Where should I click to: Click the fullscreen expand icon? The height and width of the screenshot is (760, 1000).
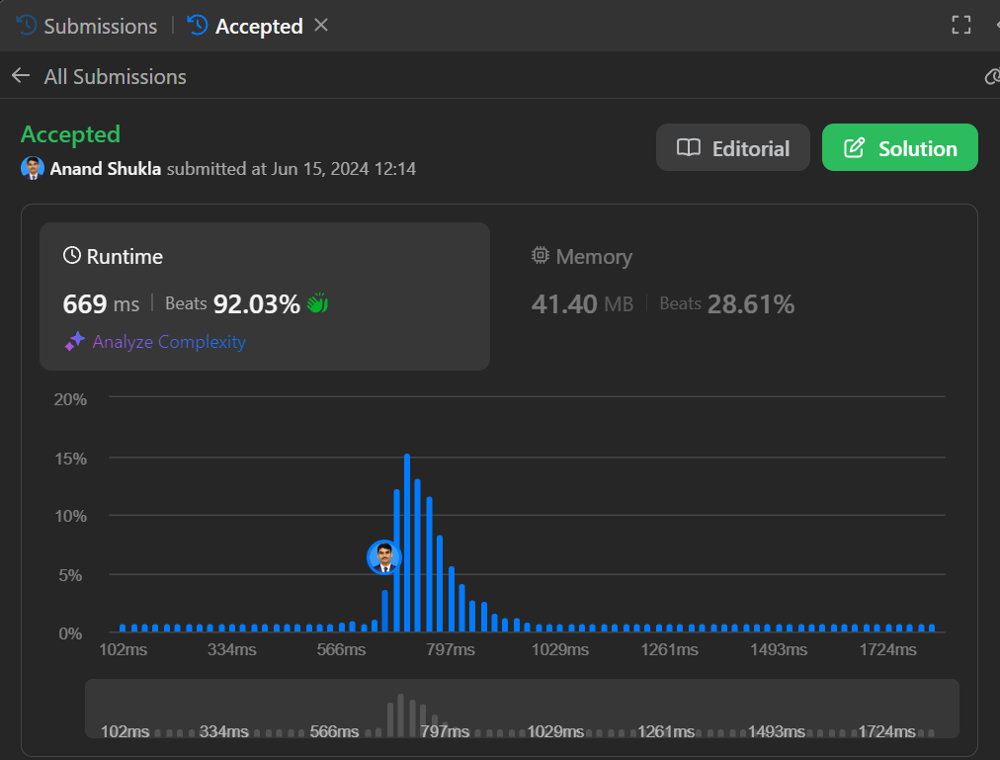pyautogui.click(x=961, y=26)
